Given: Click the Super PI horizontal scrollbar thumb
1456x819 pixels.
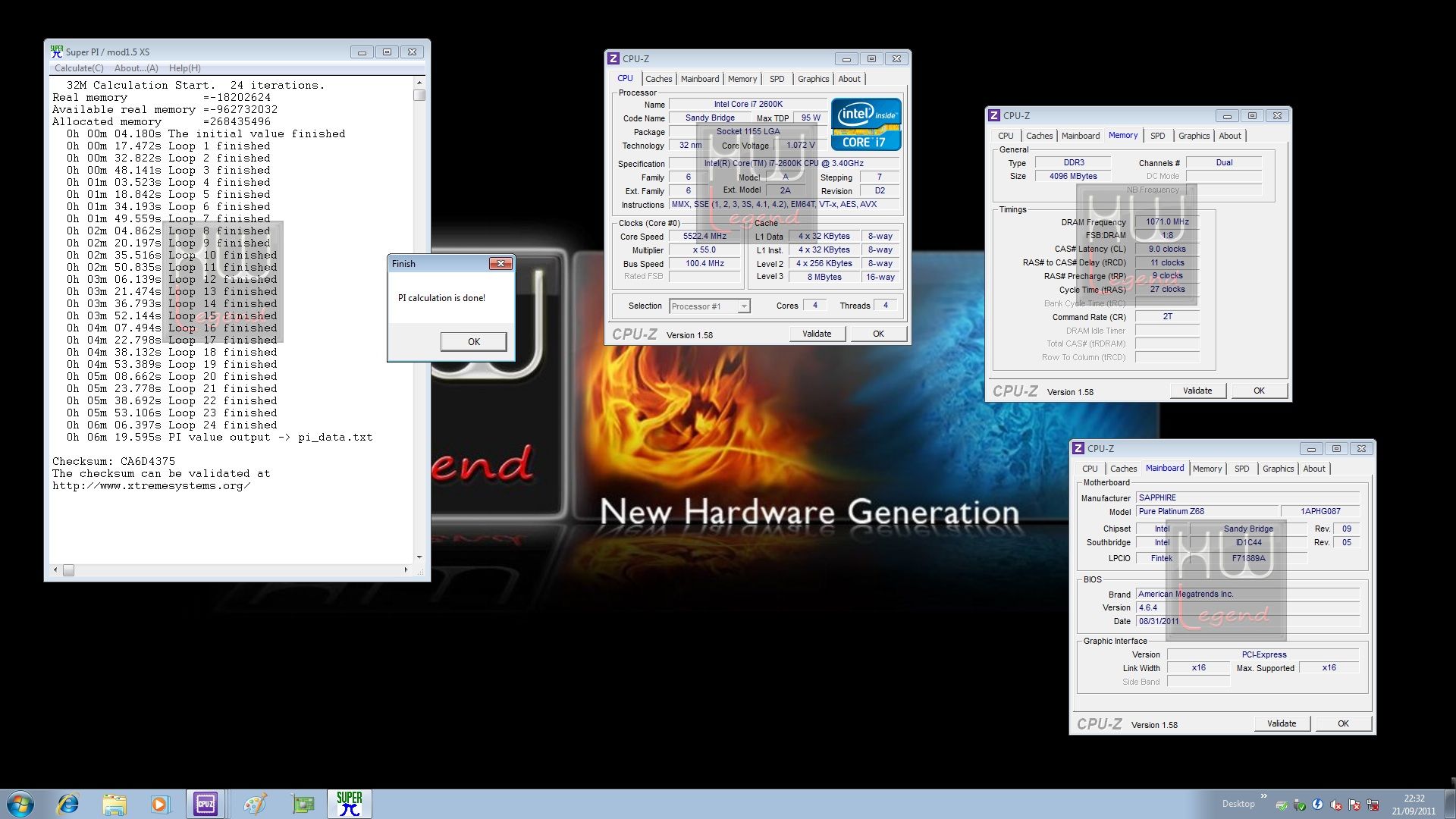Looking at the screenshot, I should [68, 570].
